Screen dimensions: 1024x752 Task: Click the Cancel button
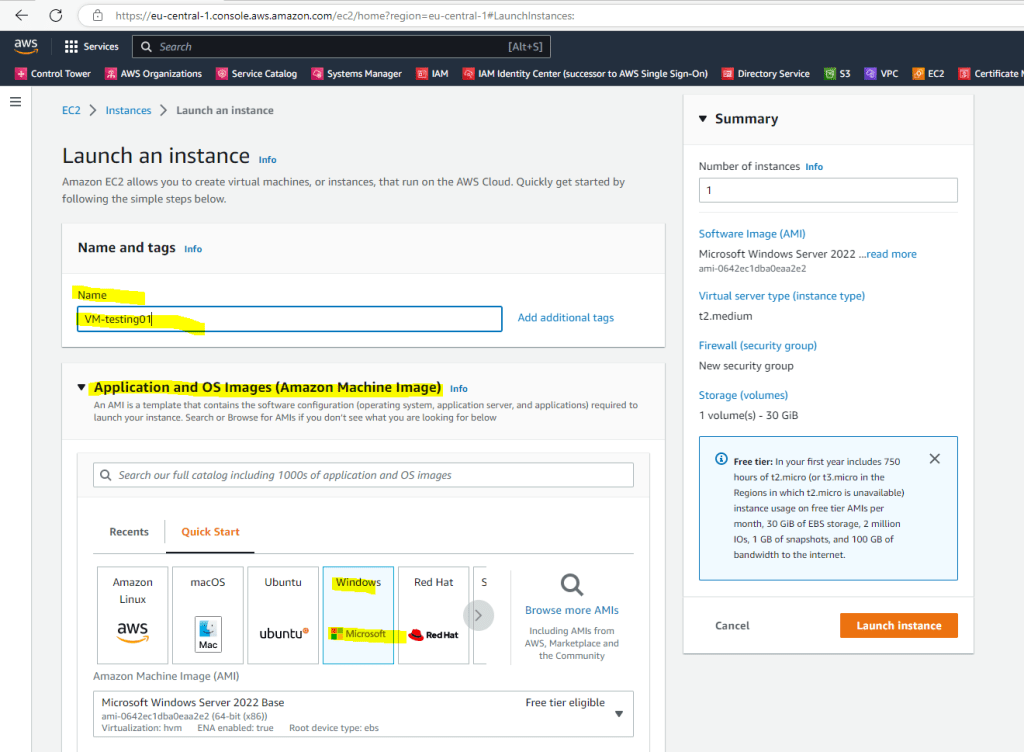[732, 625]
